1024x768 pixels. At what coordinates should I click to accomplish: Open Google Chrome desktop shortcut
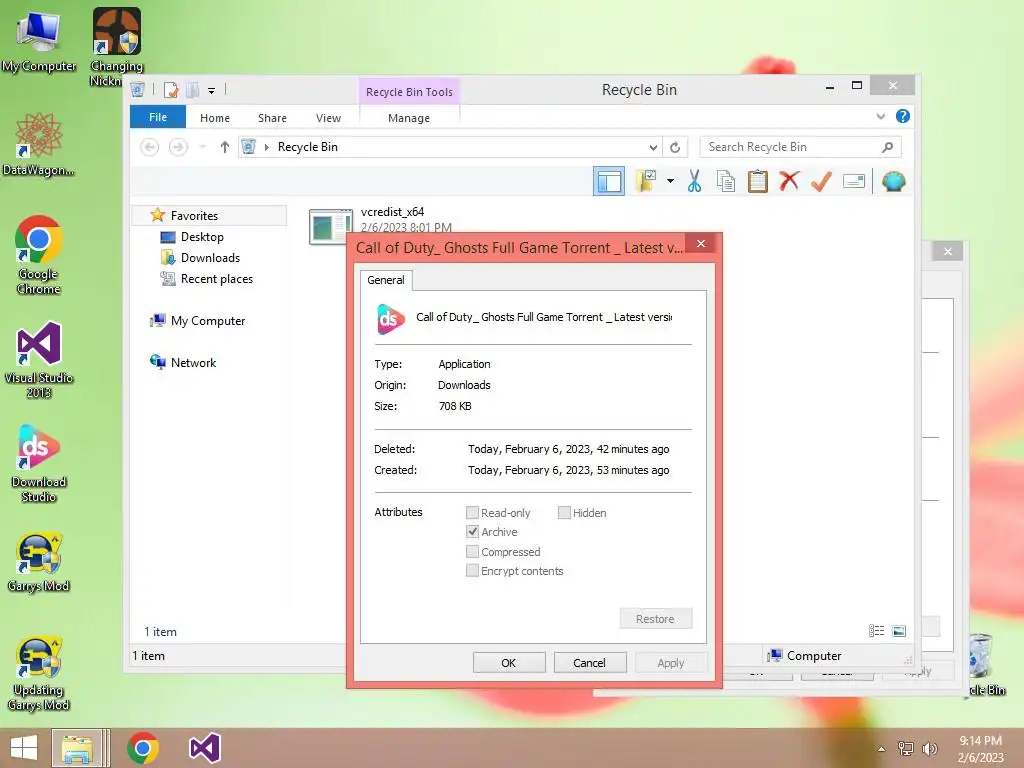(39, 255)
